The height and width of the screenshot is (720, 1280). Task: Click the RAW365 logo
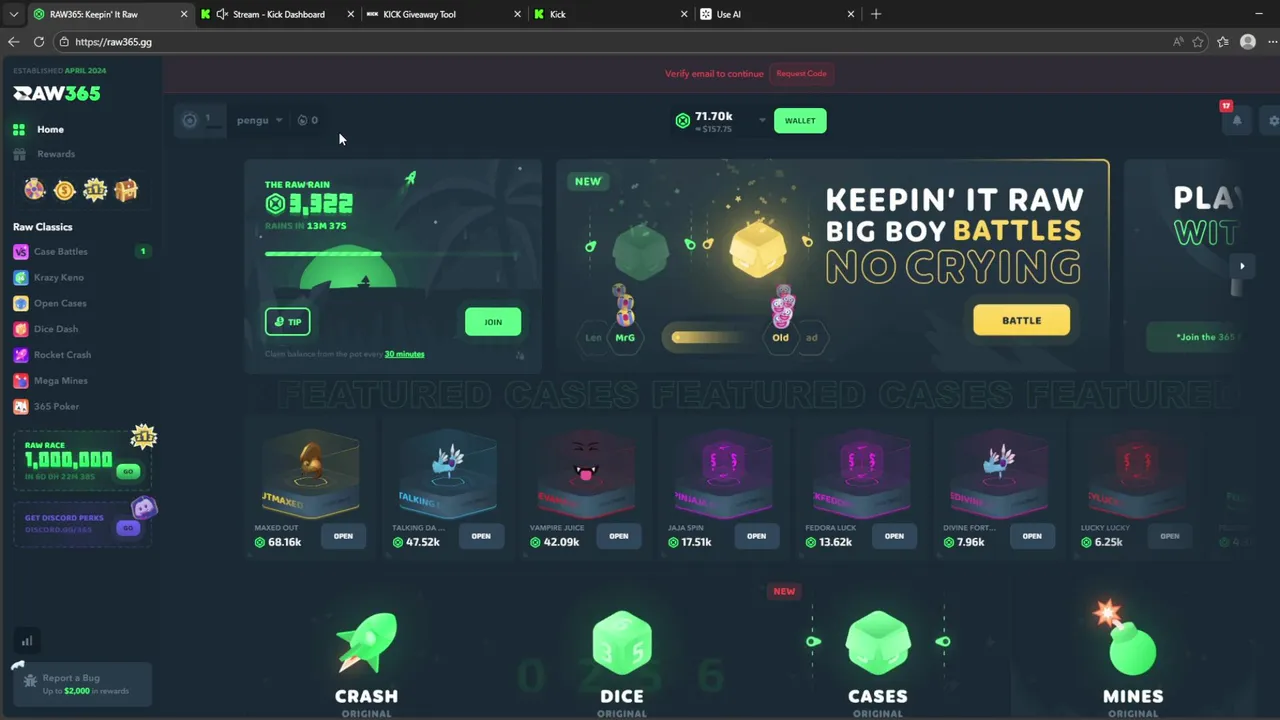[x=57, y=93]
